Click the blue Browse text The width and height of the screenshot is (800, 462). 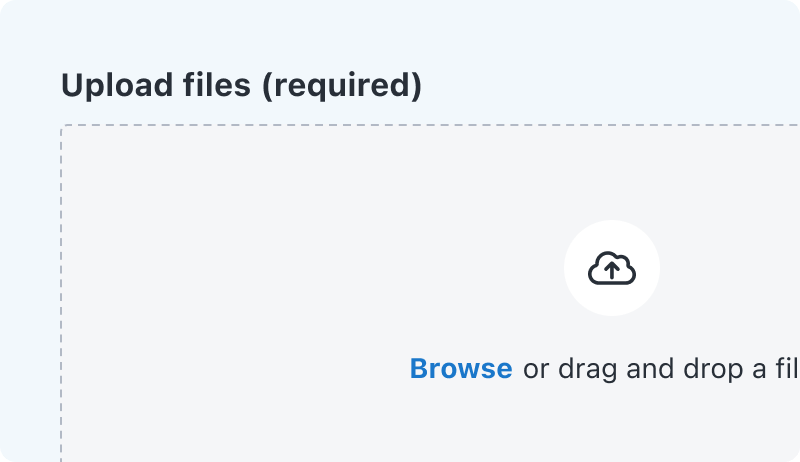[461, 369]
